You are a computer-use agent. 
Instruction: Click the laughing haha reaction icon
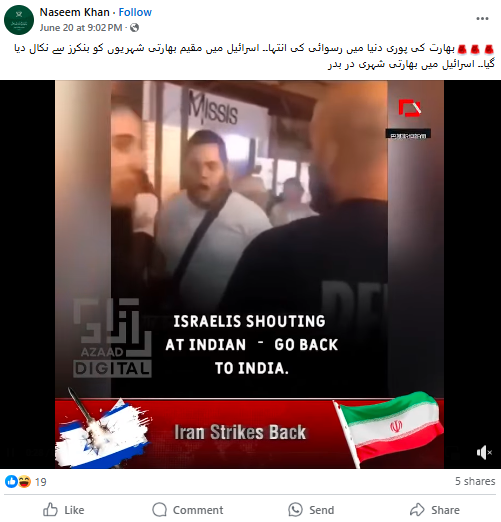click(24, 482)
